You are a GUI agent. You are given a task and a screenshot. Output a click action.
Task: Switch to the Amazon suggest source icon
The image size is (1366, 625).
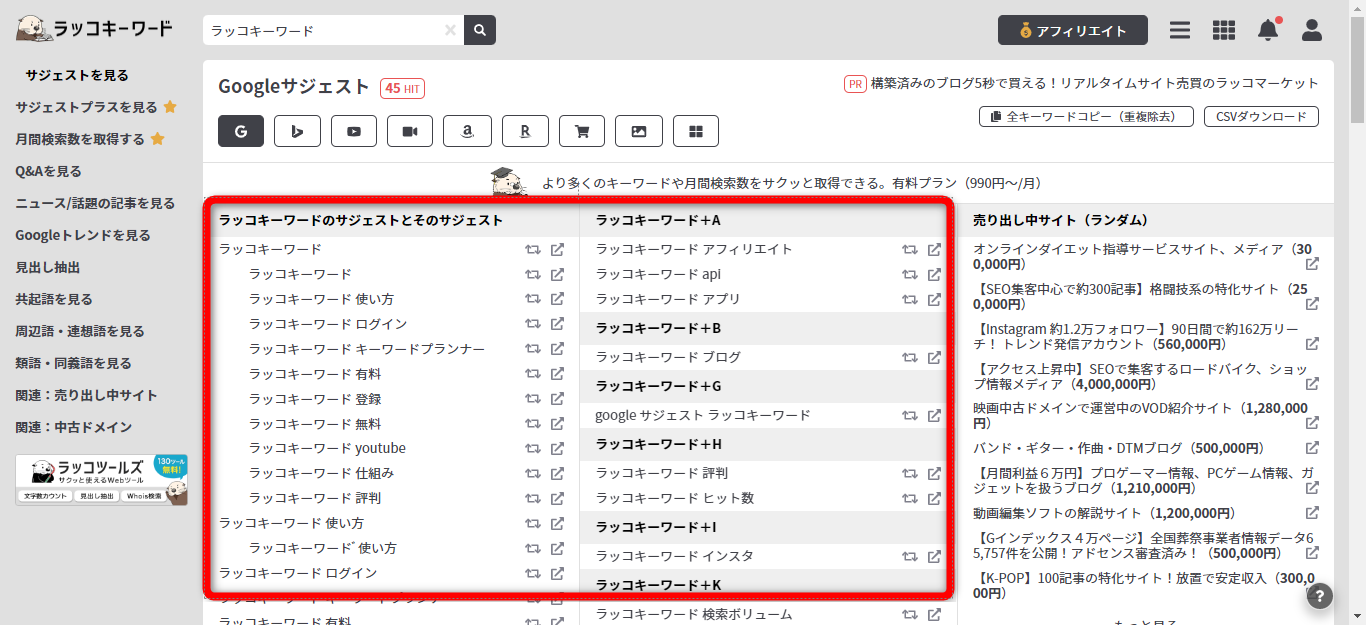tap(467, 131)
